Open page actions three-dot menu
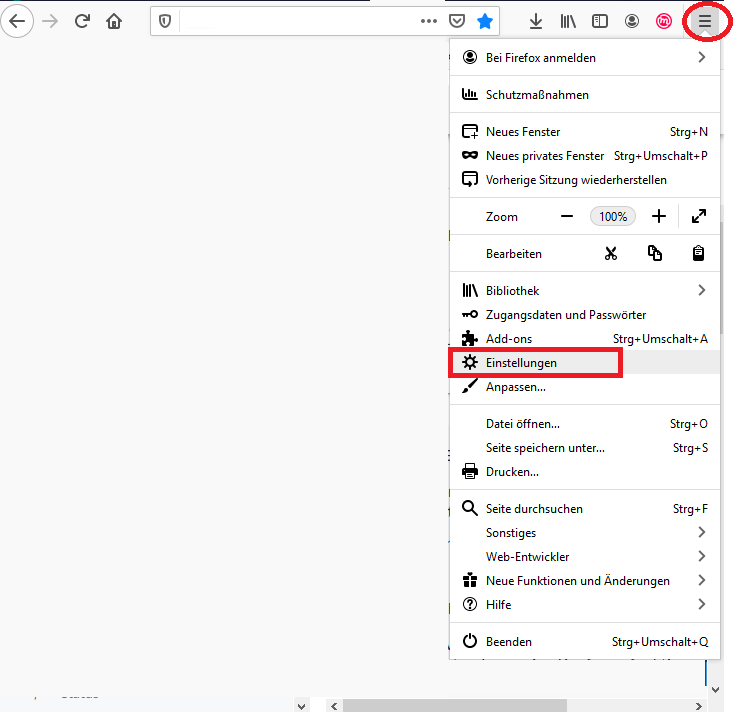Image resolution: width=735 pixels, height=712 pixels. pyautogui.click(x=429, y=21)
